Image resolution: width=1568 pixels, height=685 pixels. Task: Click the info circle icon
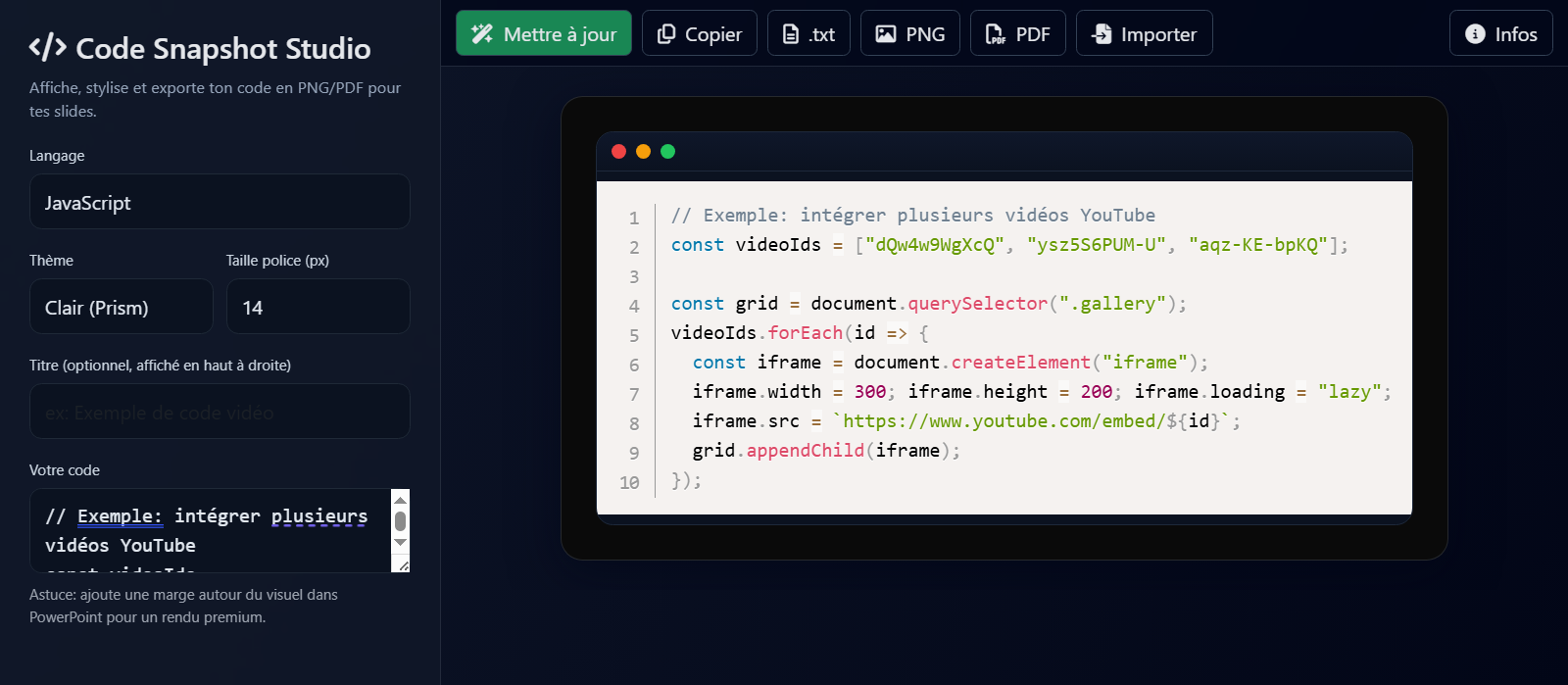coord(1474,34)
